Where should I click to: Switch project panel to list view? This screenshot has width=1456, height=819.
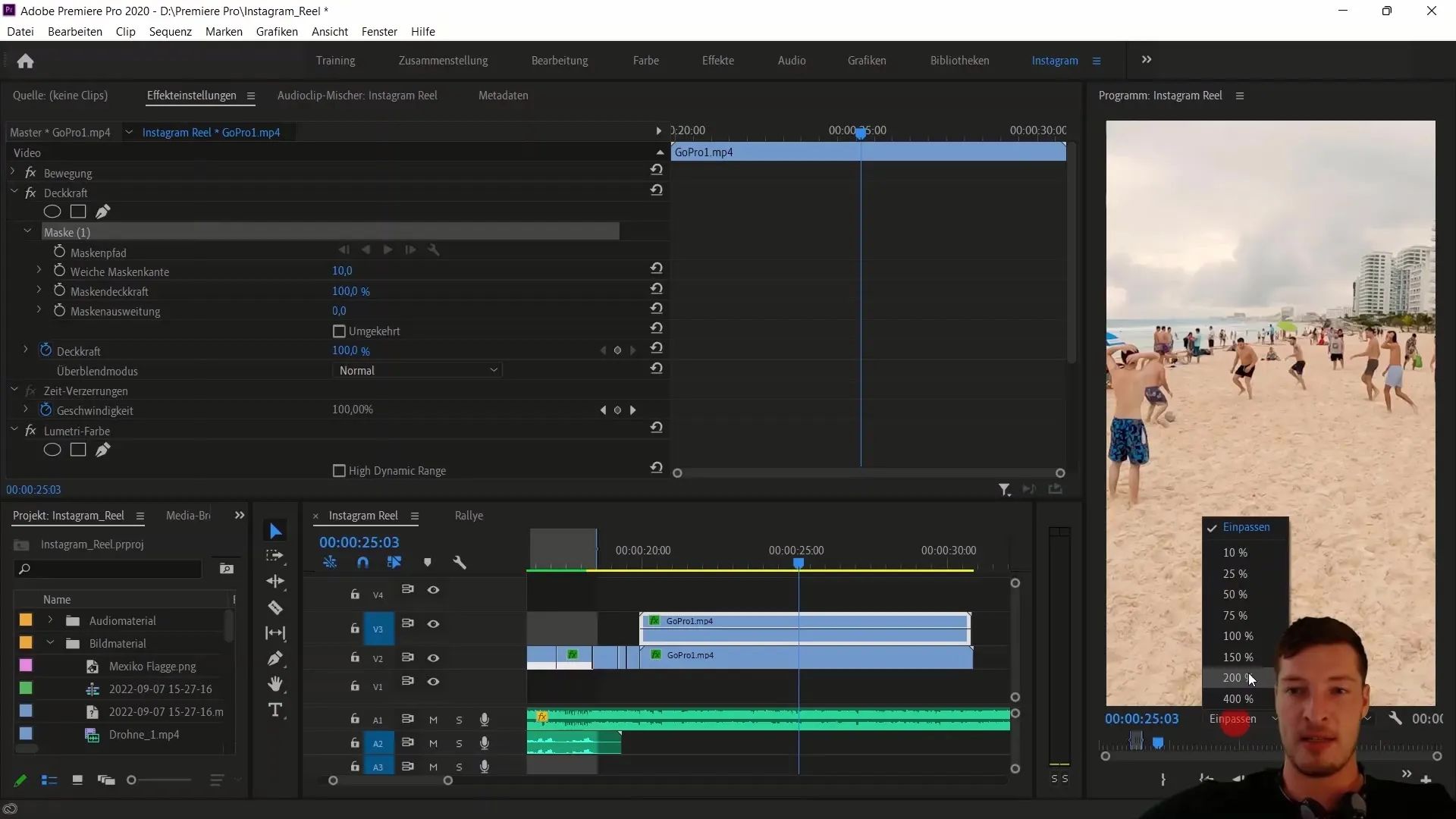click(x=49, y=780)
